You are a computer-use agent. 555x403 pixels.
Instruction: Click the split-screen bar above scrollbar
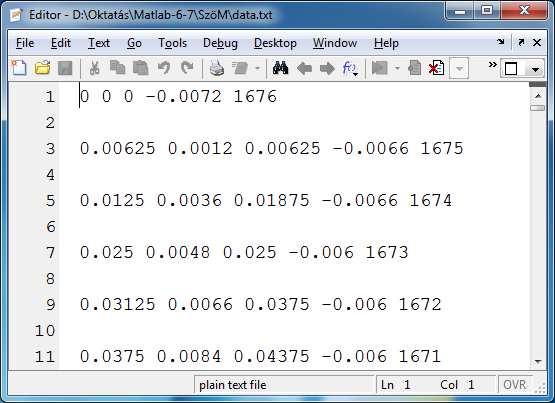pos(538,85)
